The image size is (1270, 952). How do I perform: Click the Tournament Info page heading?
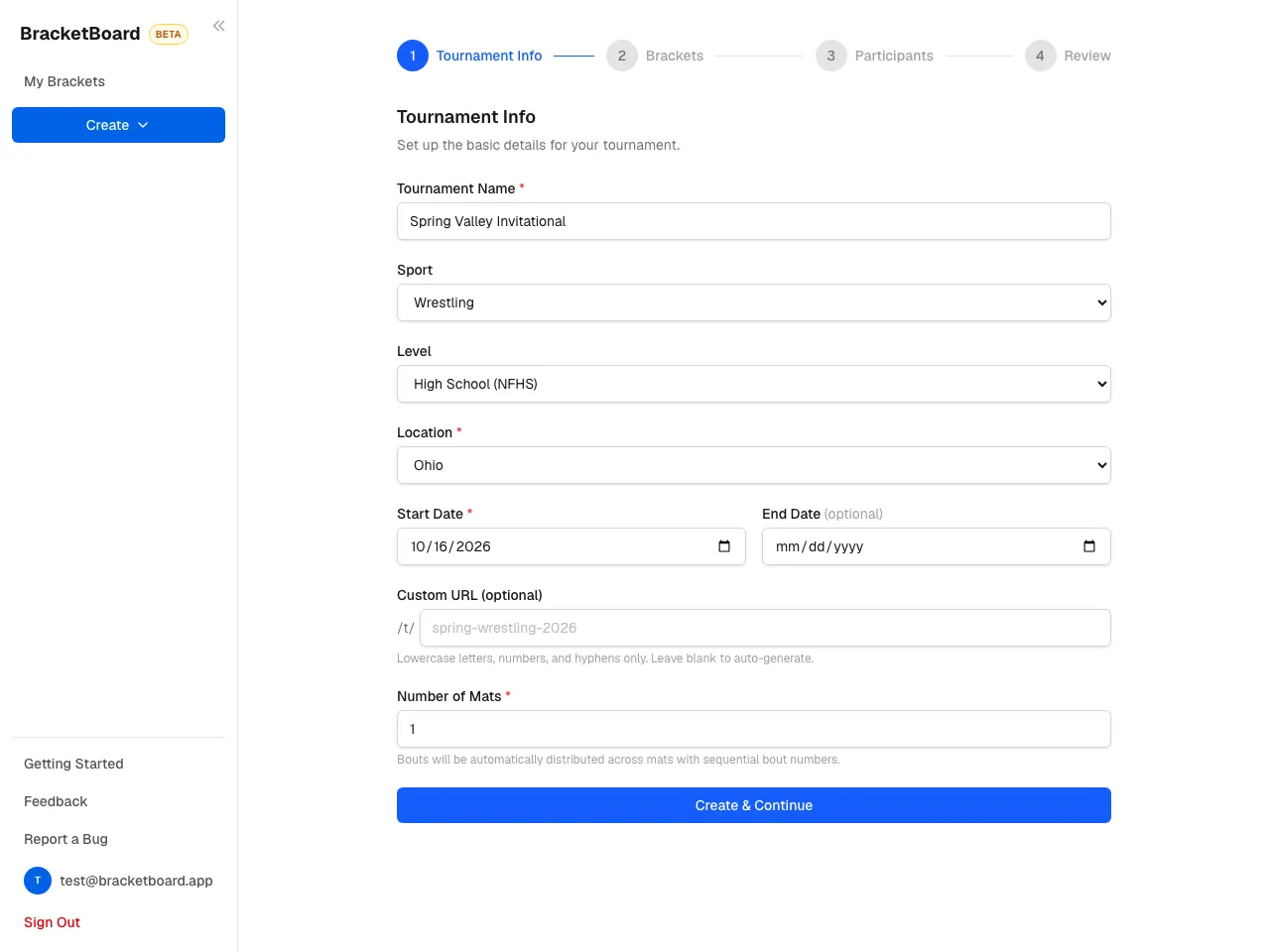point(466,117)
